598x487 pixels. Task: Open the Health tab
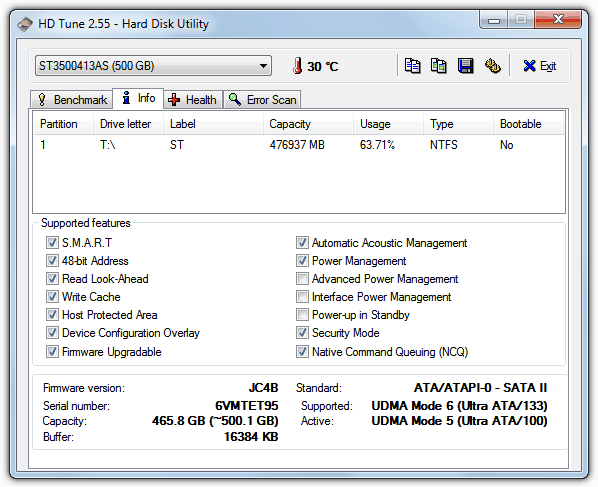pos(193,100)
